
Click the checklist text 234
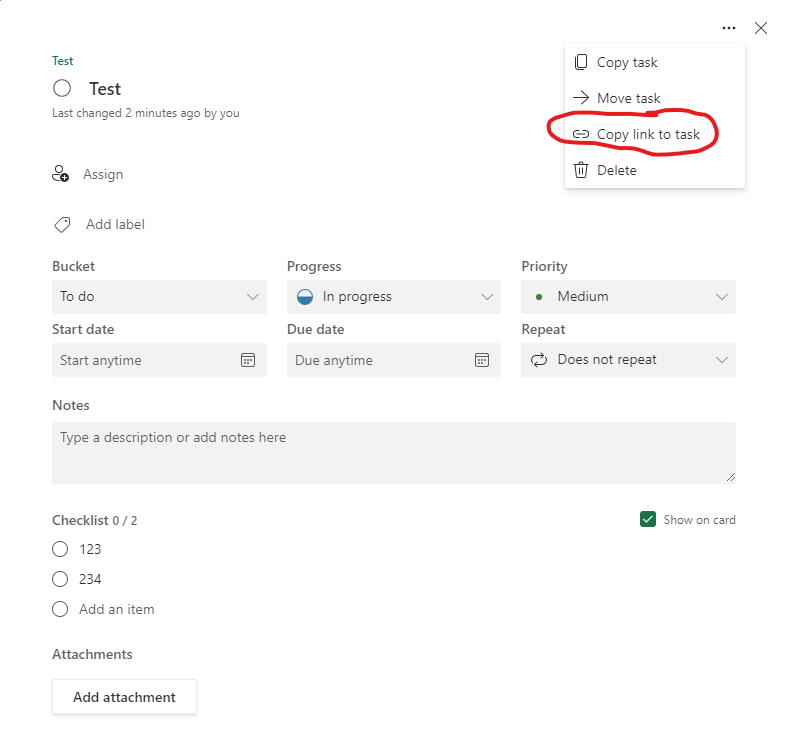point(90,579)
